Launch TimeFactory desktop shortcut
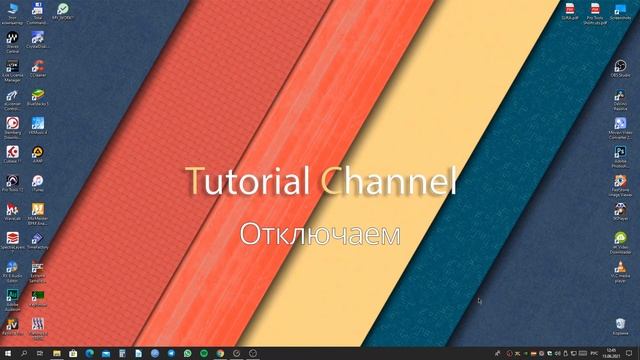 point(38,240)
